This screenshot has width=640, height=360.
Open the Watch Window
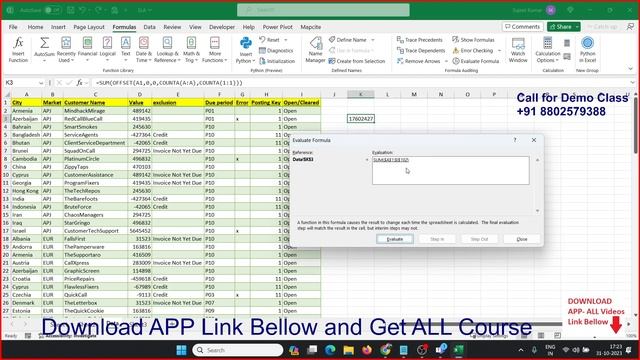click(518, 50)
